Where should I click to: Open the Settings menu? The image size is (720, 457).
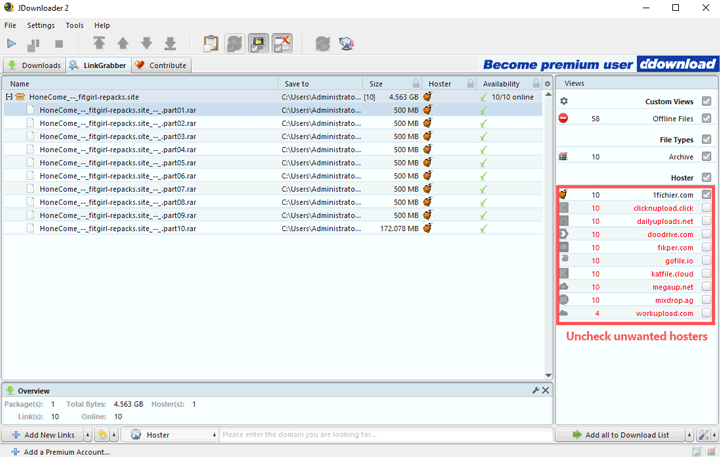41,25
